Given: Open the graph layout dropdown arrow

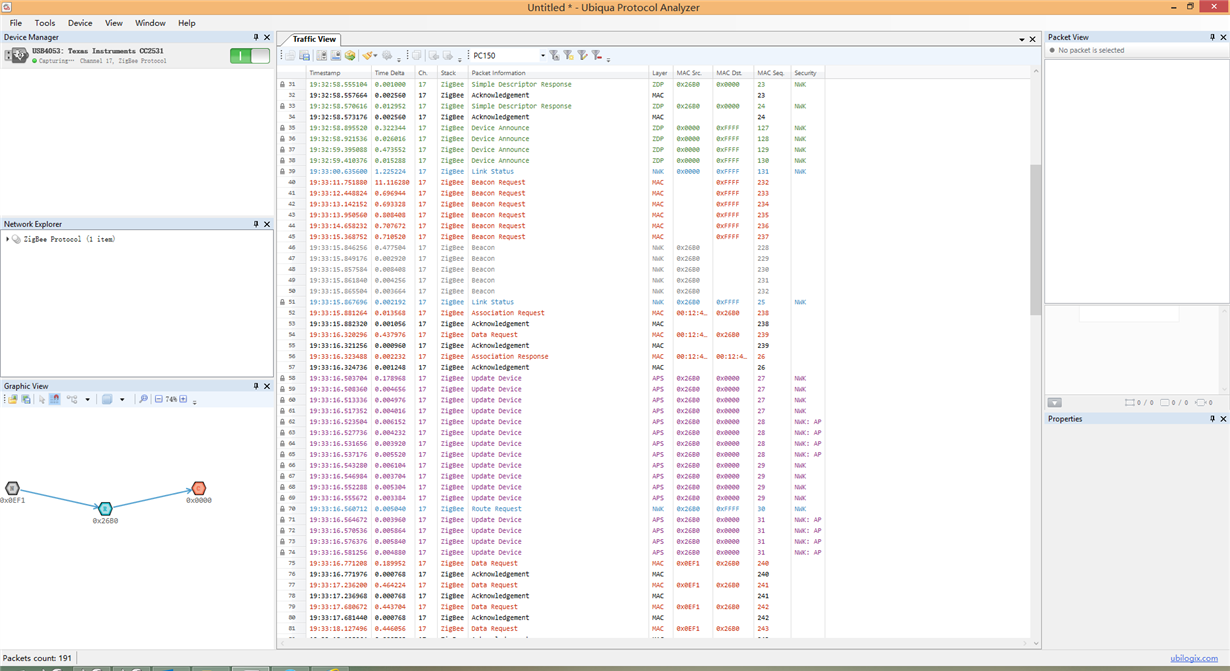Looking at the screenshot, I should (x=87, y=400).
